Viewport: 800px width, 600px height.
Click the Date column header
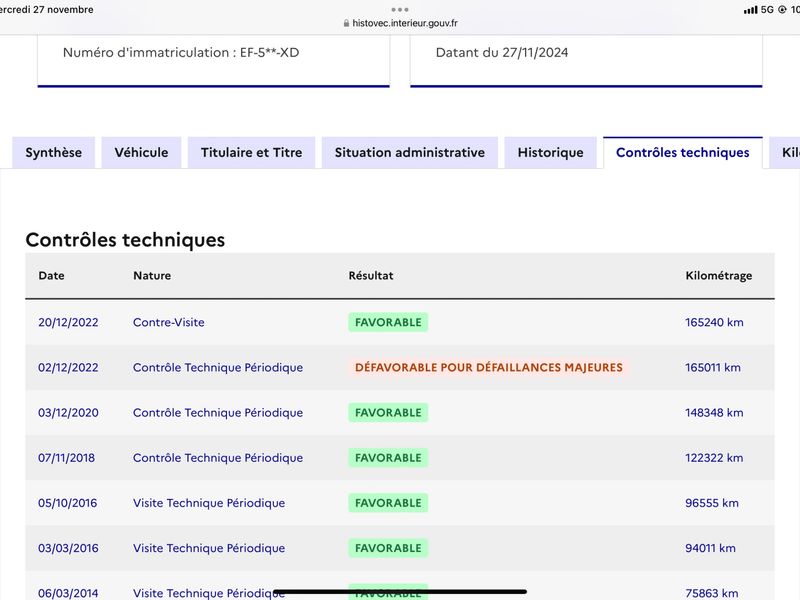tap(52, 276)
